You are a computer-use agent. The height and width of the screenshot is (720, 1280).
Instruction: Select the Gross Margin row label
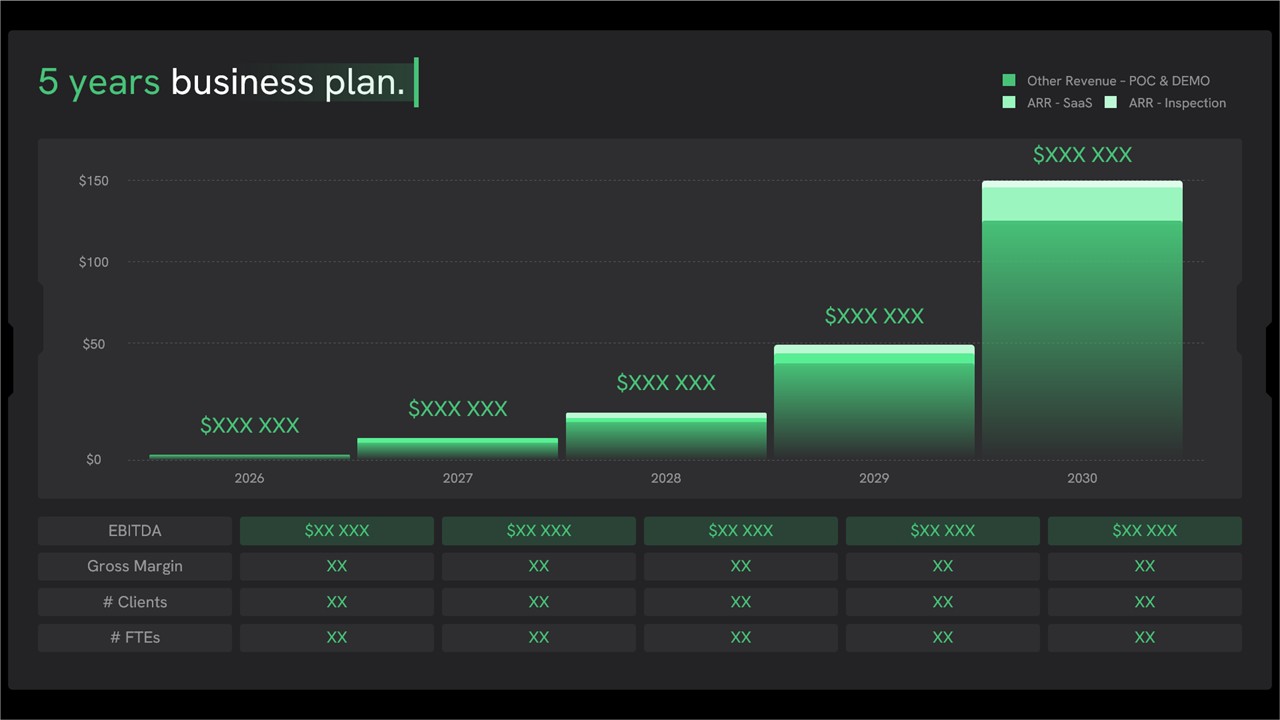pos(135,566)
